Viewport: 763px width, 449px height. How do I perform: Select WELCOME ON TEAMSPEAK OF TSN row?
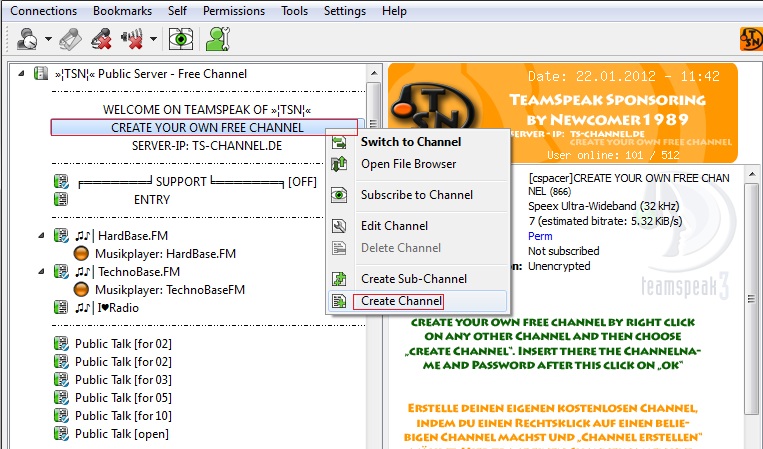coord(207,109)
